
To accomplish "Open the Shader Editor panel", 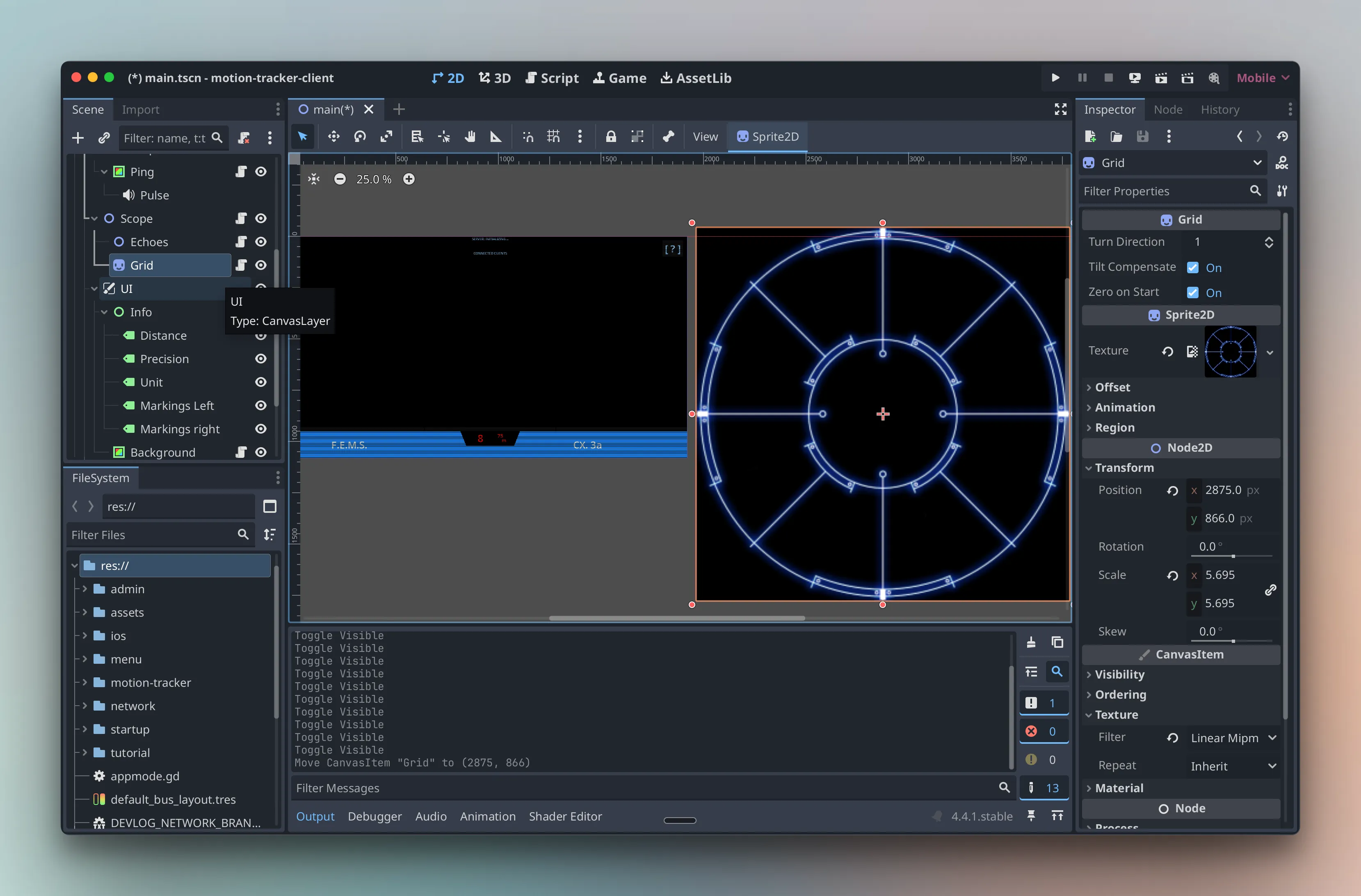I will click(565, 816).
